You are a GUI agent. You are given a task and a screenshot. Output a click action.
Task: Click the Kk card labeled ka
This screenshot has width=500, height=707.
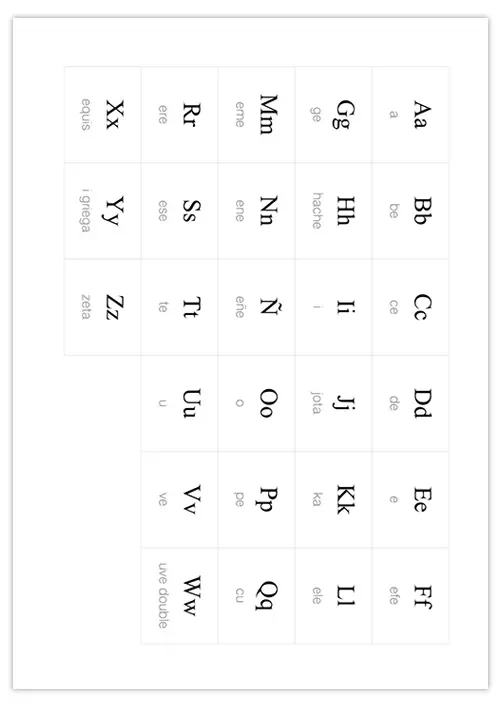coord(334,500)
